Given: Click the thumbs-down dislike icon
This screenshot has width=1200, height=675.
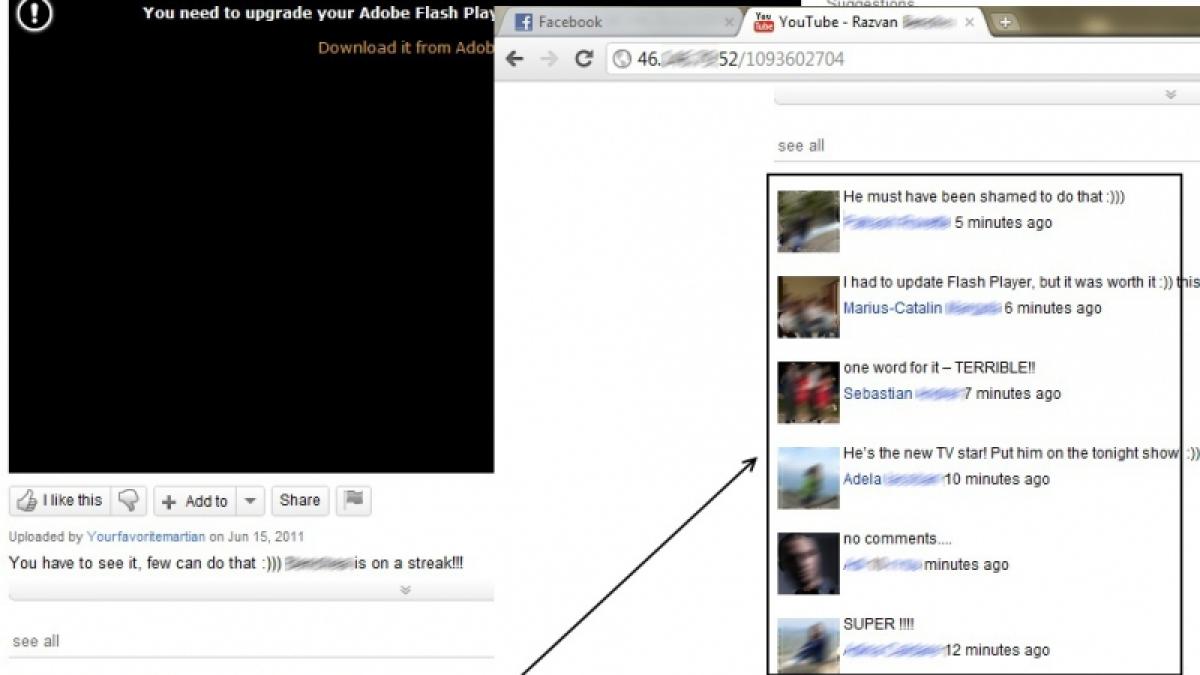Looking at the screenshot, I should click(129, 501).
